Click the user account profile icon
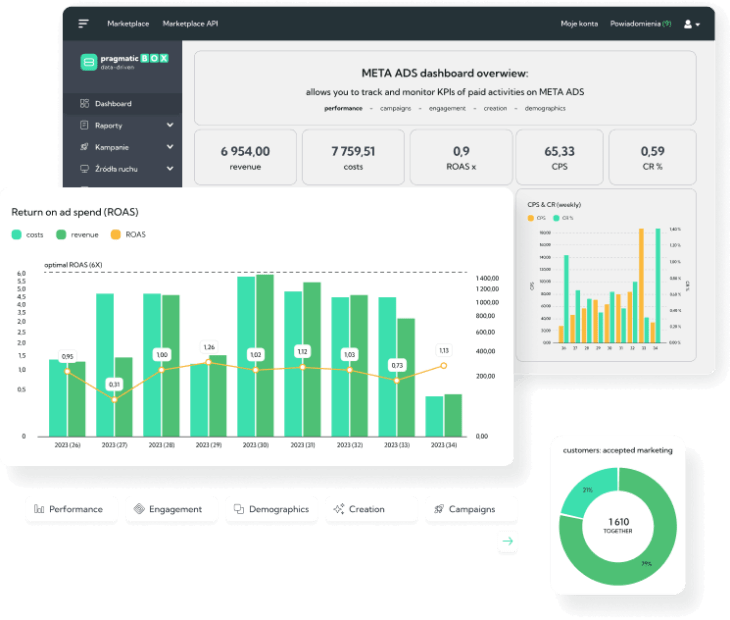The width and height of the screenshot is (730, 620). coord(688,23)
